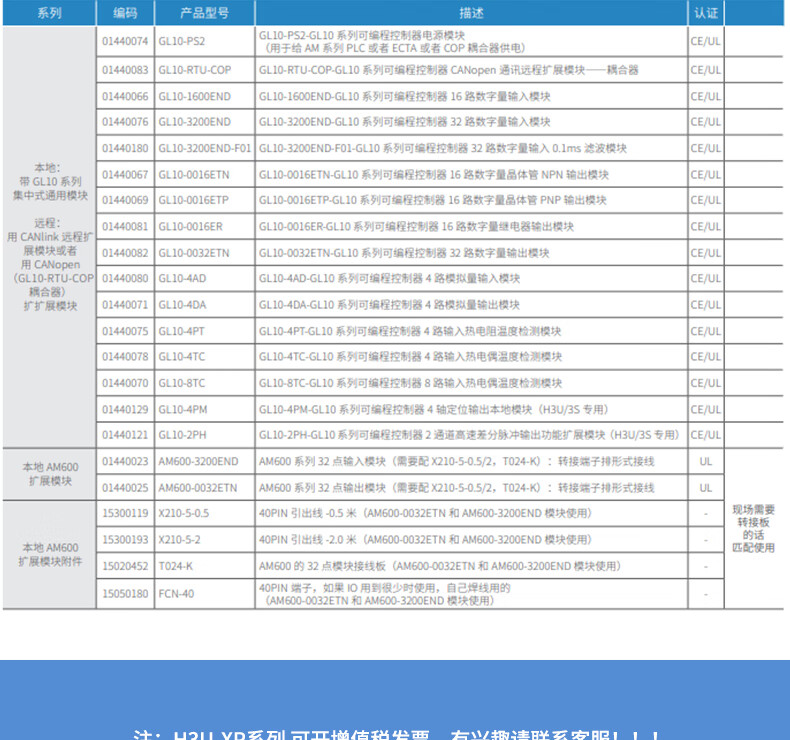This screenshot has width=790, height=740.
Task: Select code cell 01440081
Action: [x=125, y=227]
